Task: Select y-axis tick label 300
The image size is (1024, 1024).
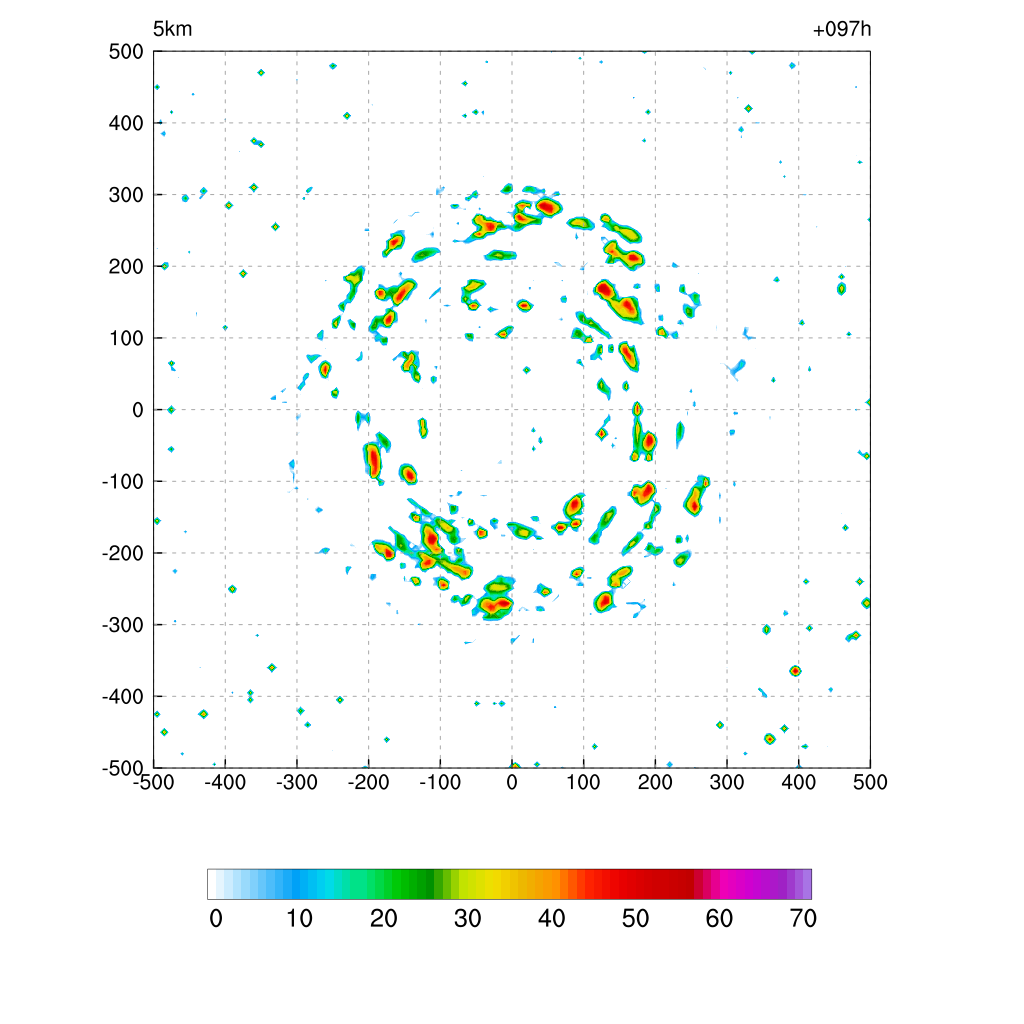Action: pos(126,195)
